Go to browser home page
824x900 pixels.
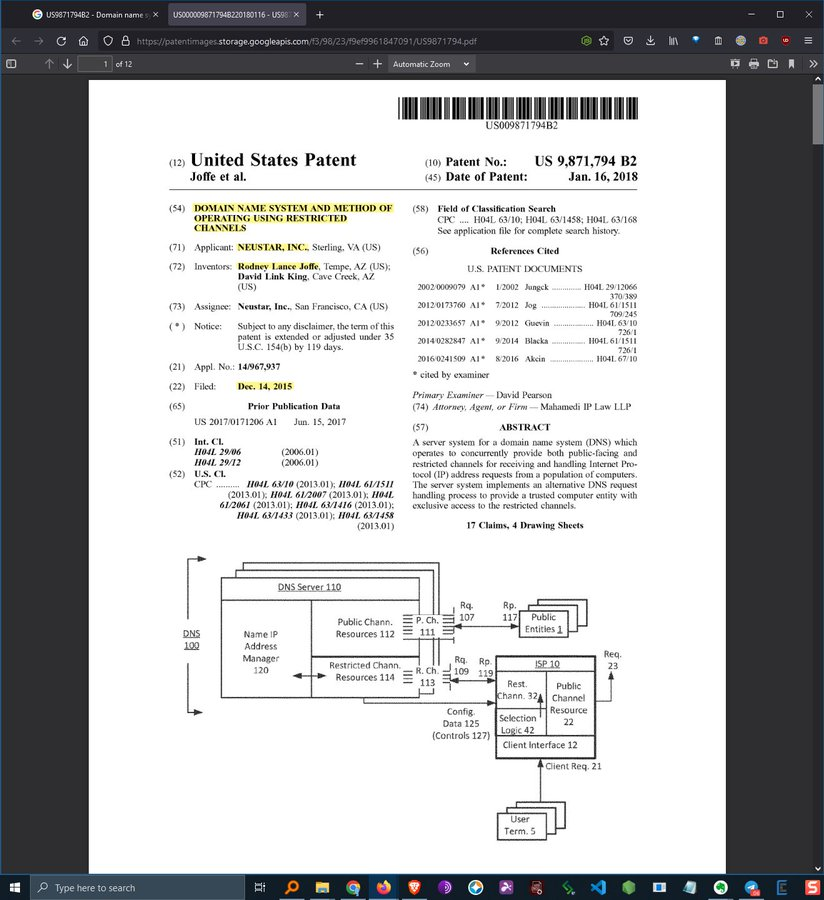pyautogui.click(x=84, y=41)
